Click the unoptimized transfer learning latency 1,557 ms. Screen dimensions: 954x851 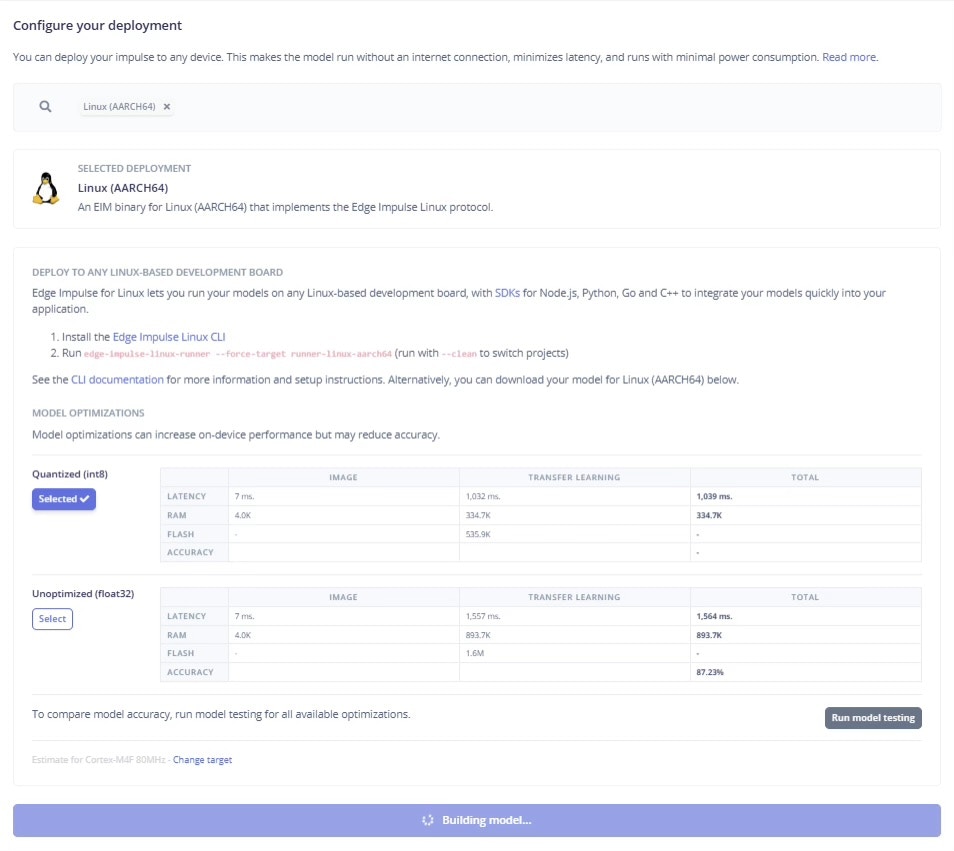coord(483,616)
